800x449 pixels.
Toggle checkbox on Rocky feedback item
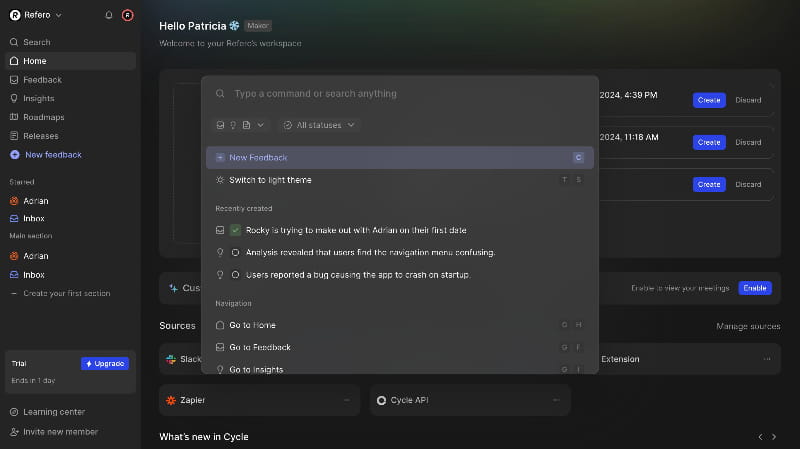235,230
